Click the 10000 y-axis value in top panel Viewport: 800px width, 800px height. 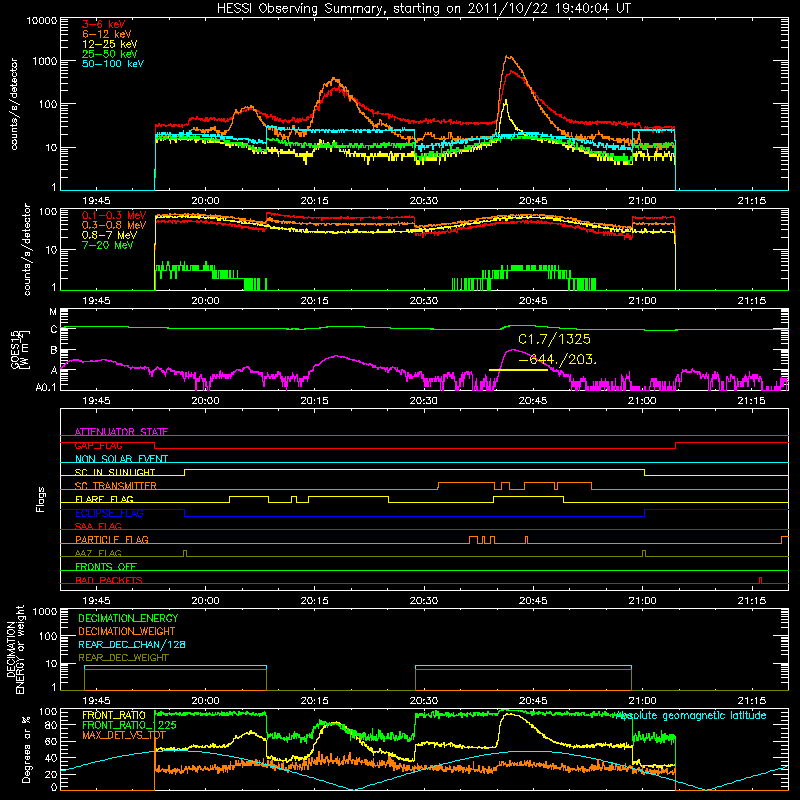point(42,20)
